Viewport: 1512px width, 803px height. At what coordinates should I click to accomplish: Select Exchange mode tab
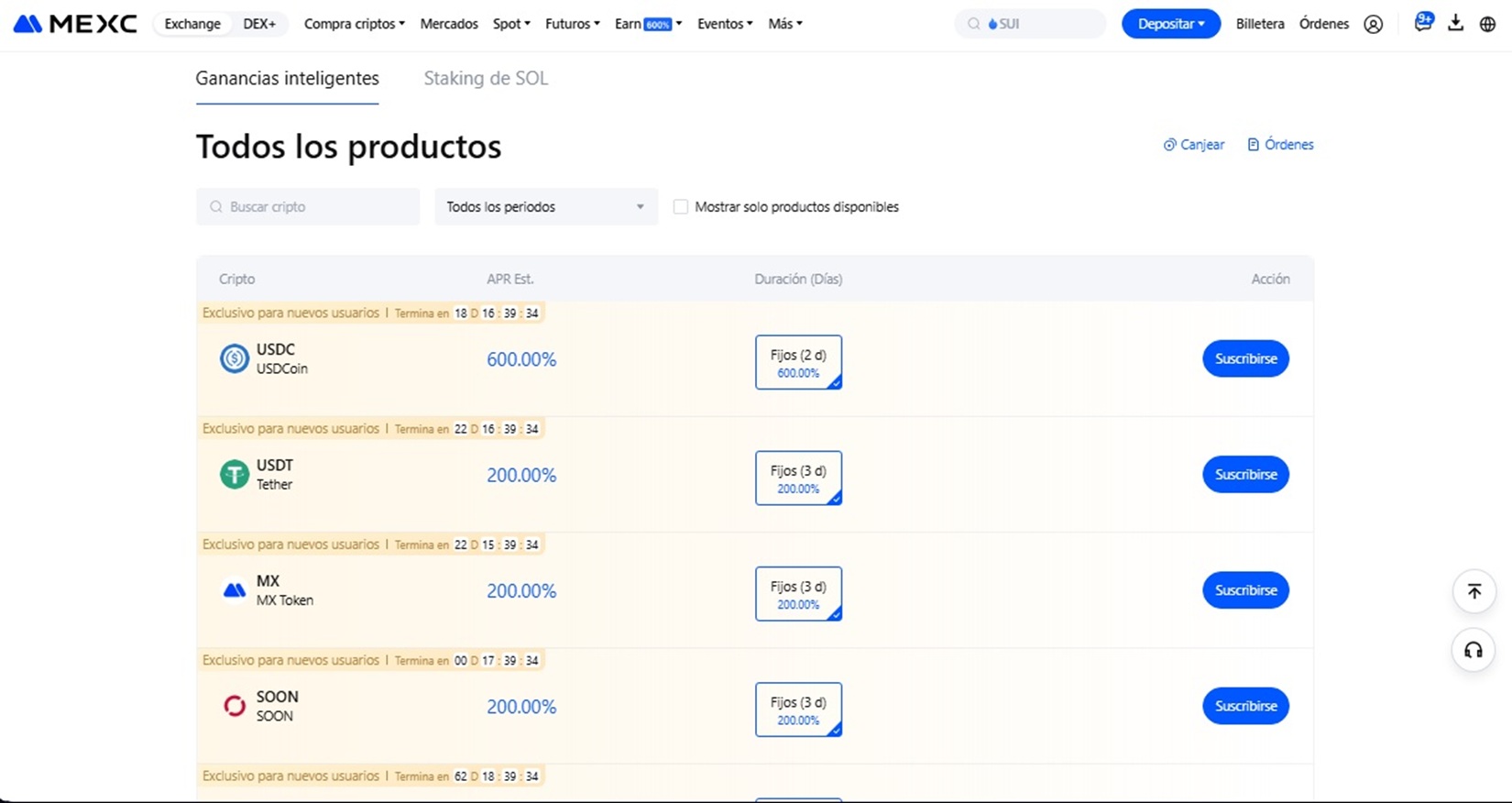click(192, 24)
